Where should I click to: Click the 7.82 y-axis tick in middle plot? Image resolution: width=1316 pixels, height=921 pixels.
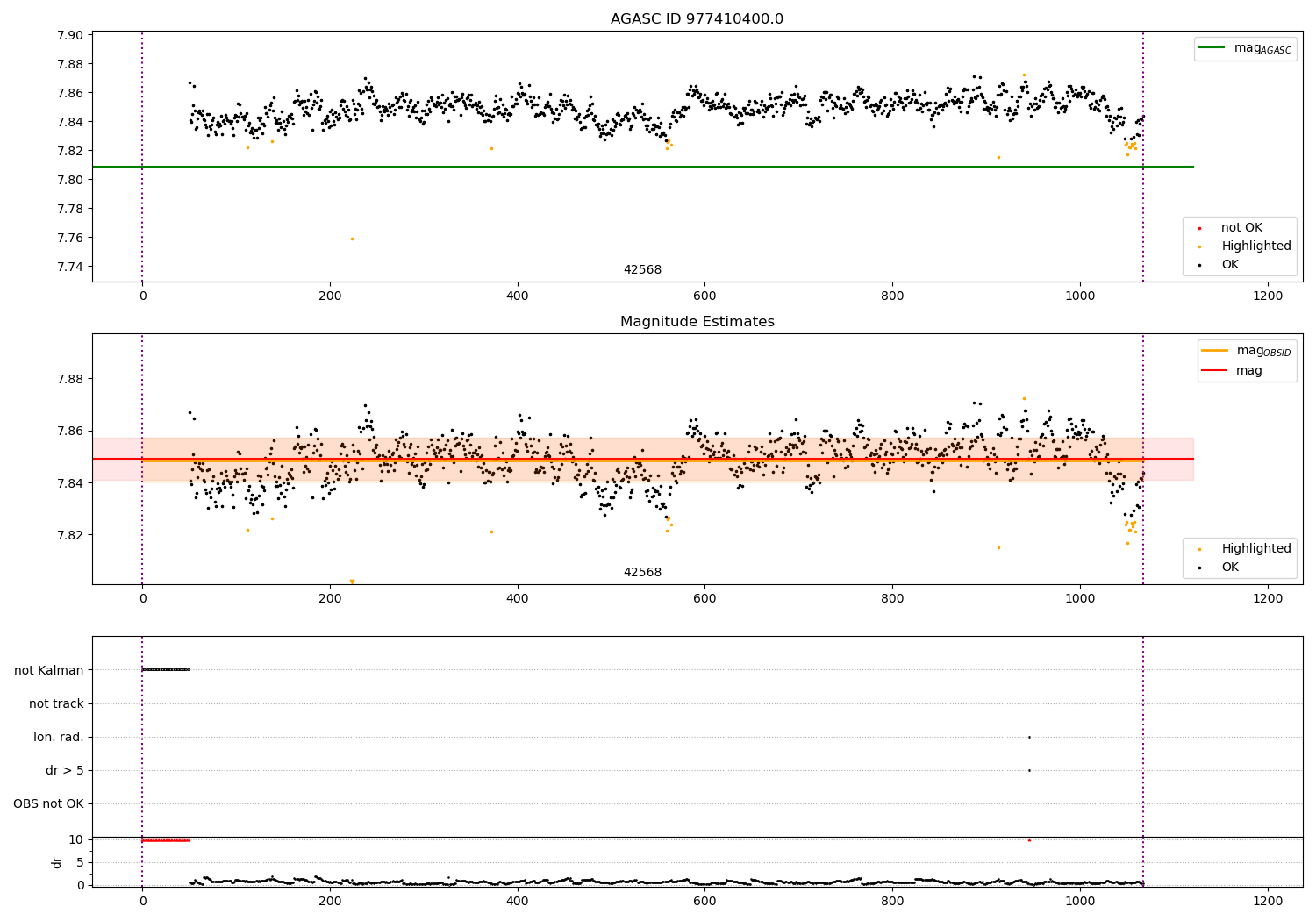(x=70, y=535)
